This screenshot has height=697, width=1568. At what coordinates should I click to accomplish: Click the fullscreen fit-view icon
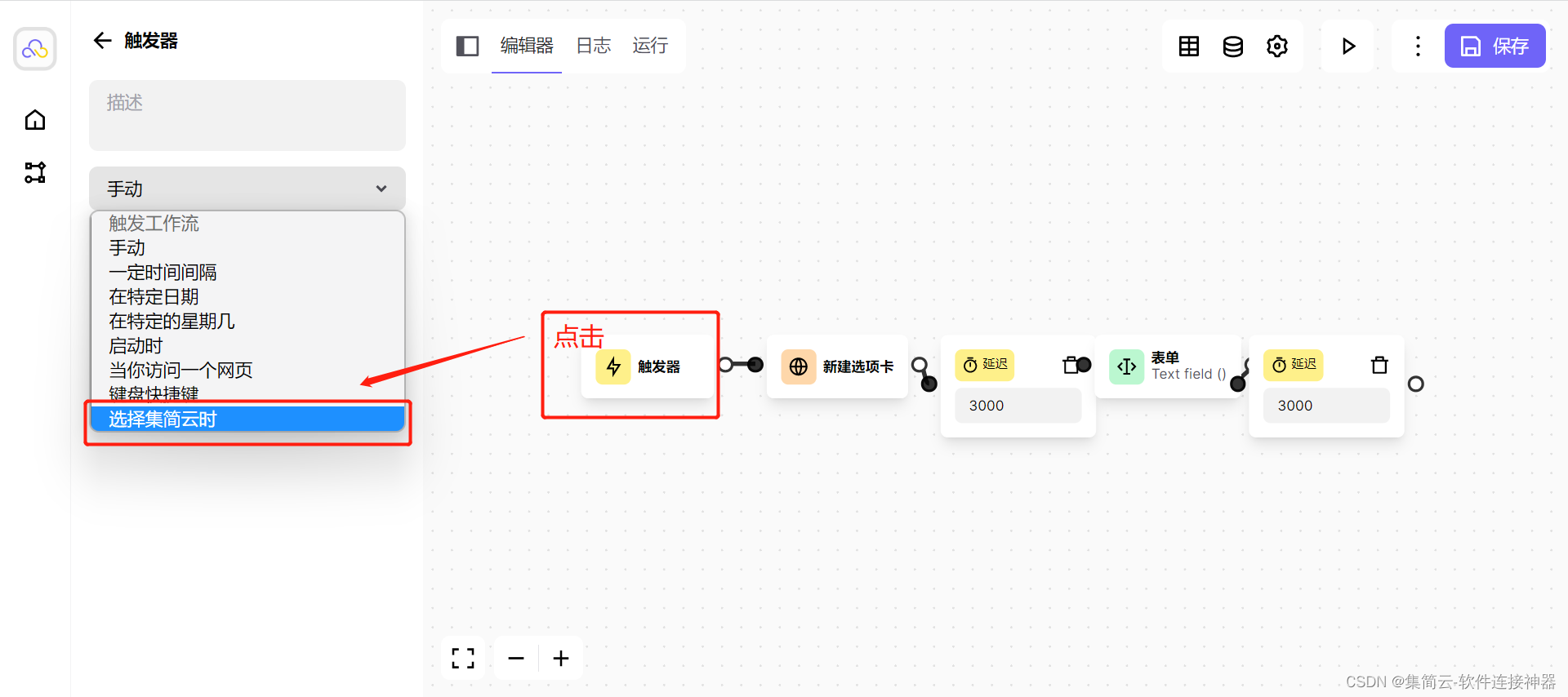(463, 658)
